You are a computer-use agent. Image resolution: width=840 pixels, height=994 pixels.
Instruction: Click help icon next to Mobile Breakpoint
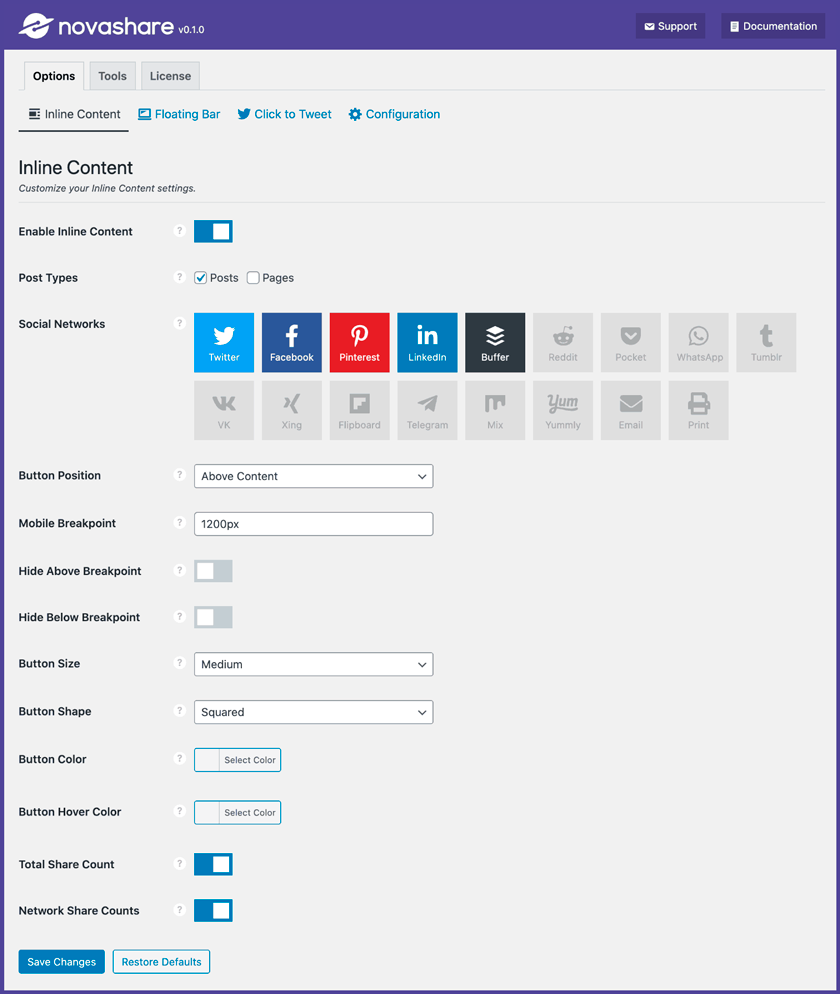click(x=179, y=522)
